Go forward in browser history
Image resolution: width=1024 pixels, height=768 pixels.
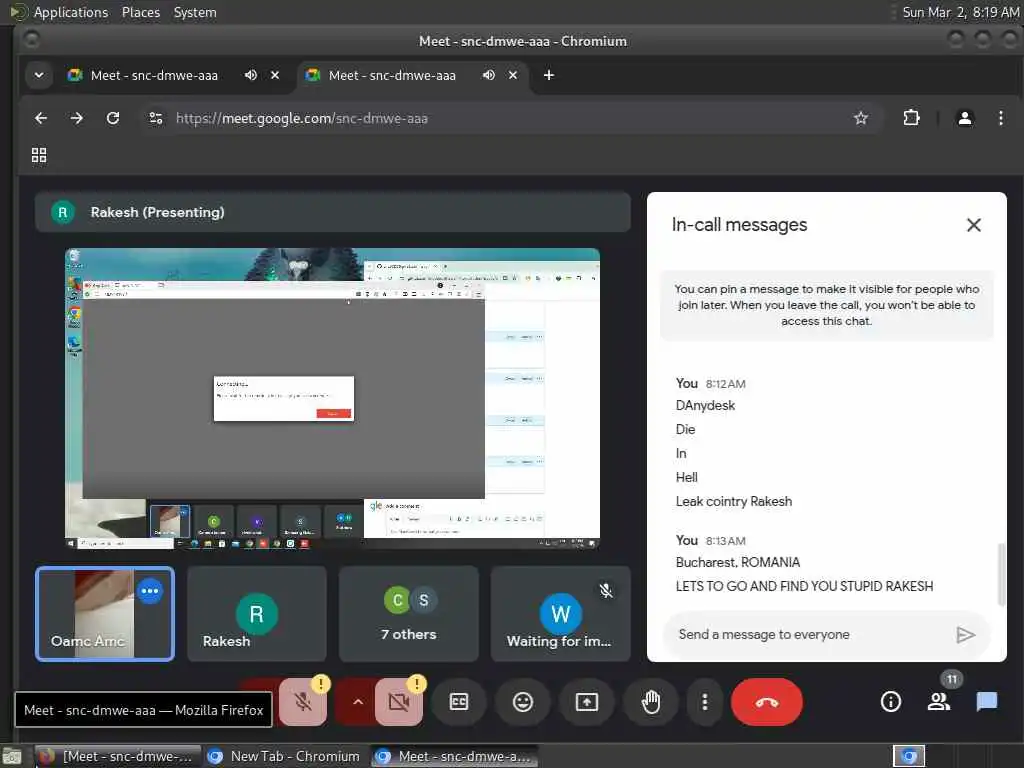pos(77,118)
